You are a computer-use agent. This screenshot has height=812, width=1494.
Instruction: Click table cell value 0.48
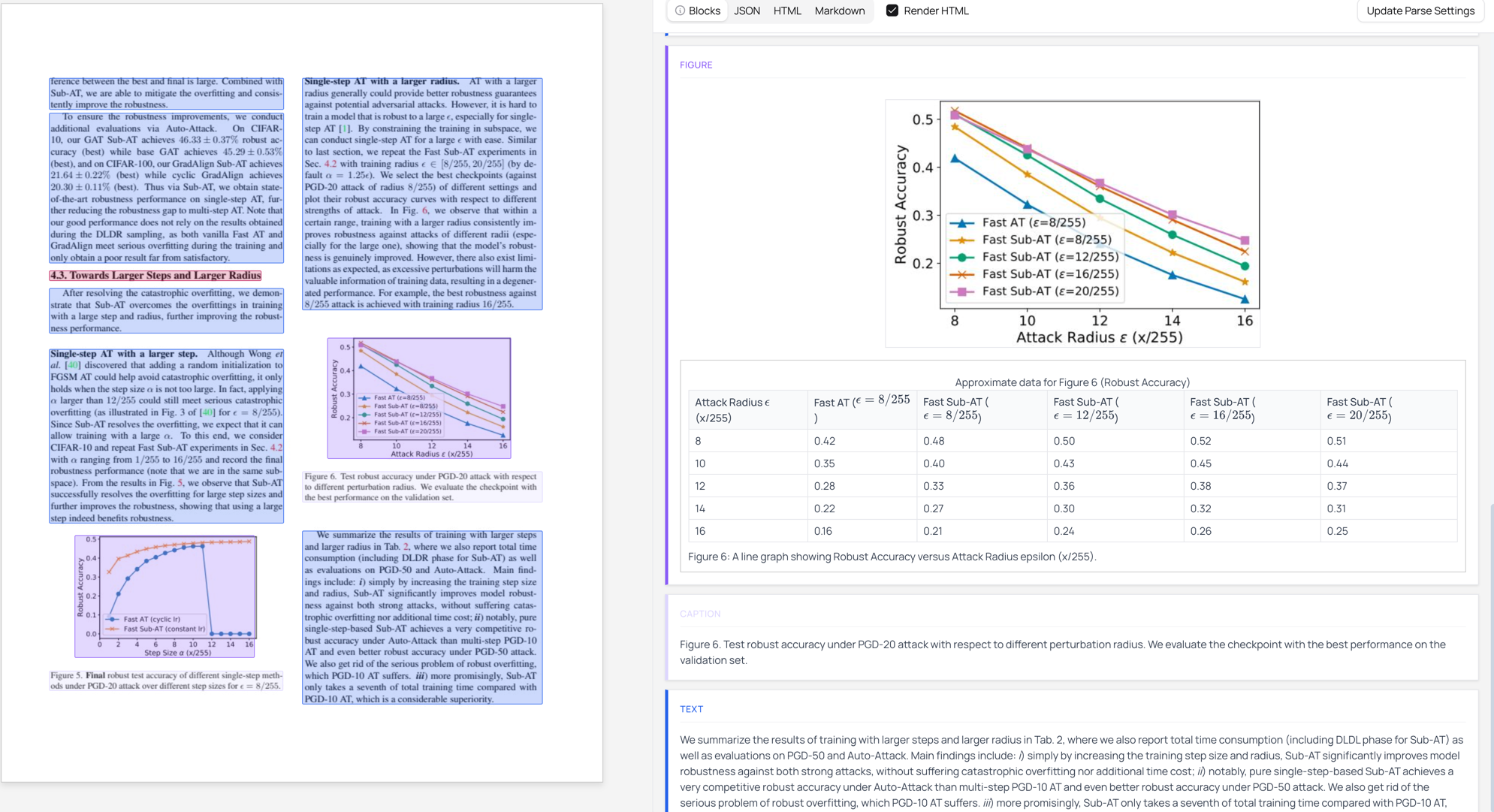(934, 441)
